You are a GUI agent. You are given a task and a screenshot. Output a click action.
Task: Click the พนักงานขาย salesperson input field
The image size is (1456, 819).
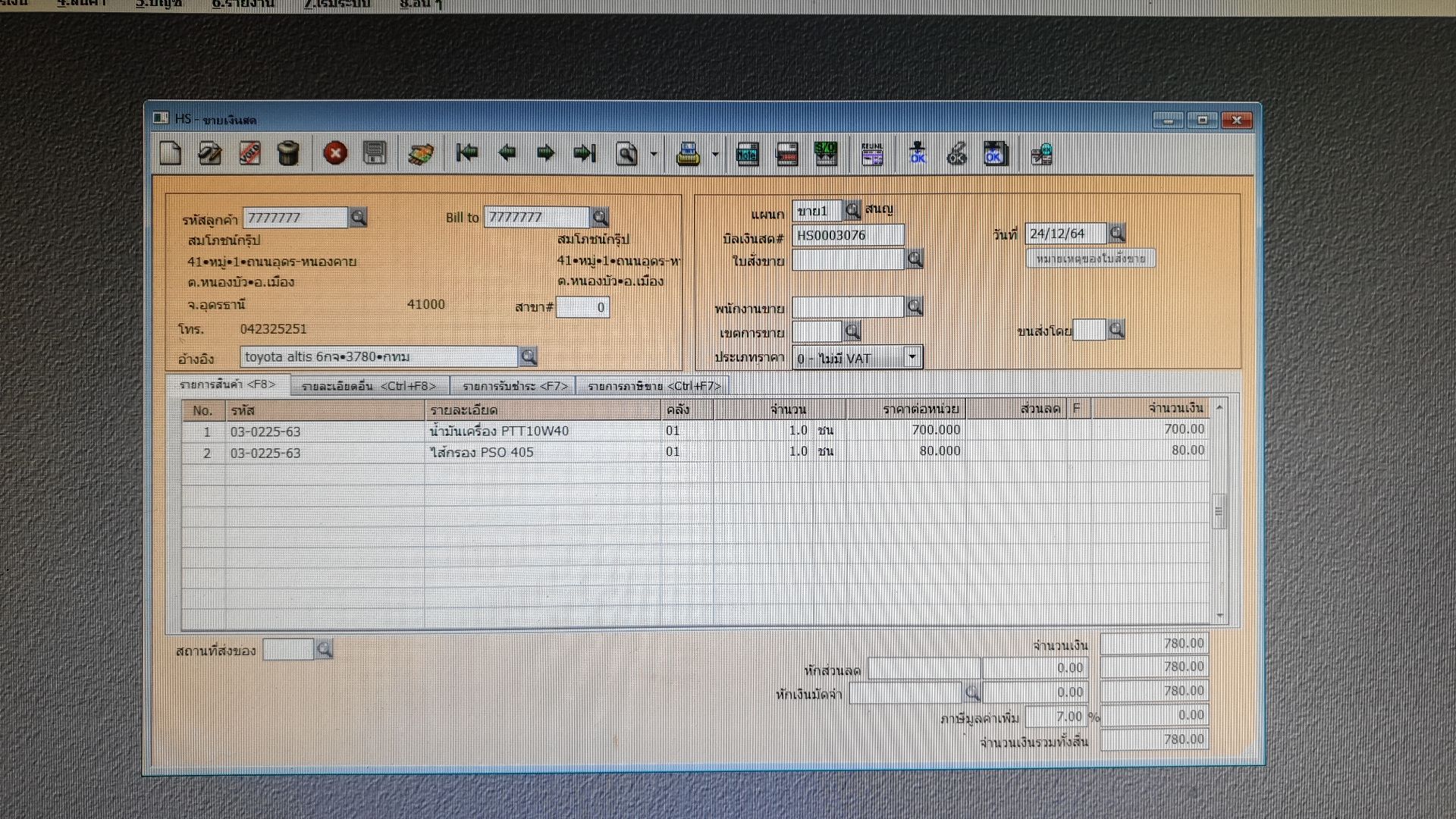tap(848, 307)
